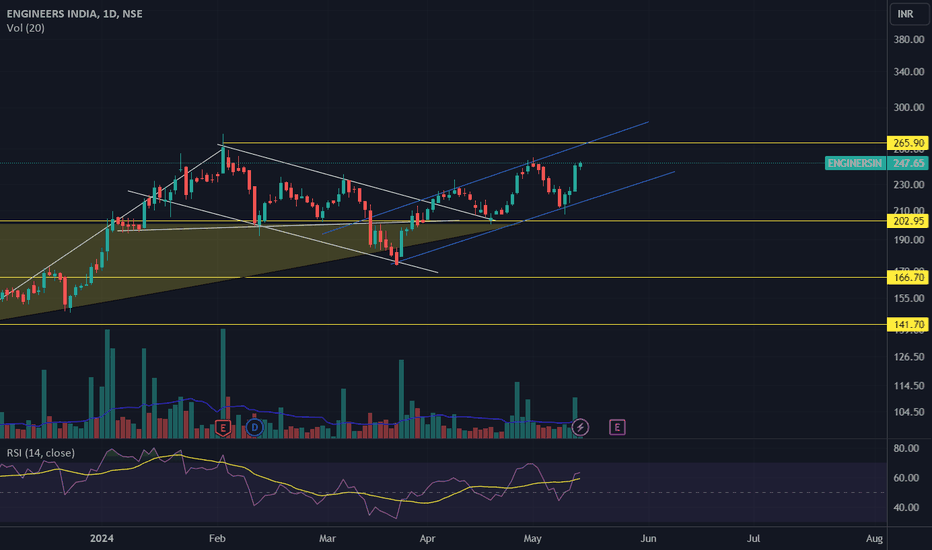Viewport: 932px width, 550px height.
Task: Click the 104.50 axis label
Action: (909, 412)
